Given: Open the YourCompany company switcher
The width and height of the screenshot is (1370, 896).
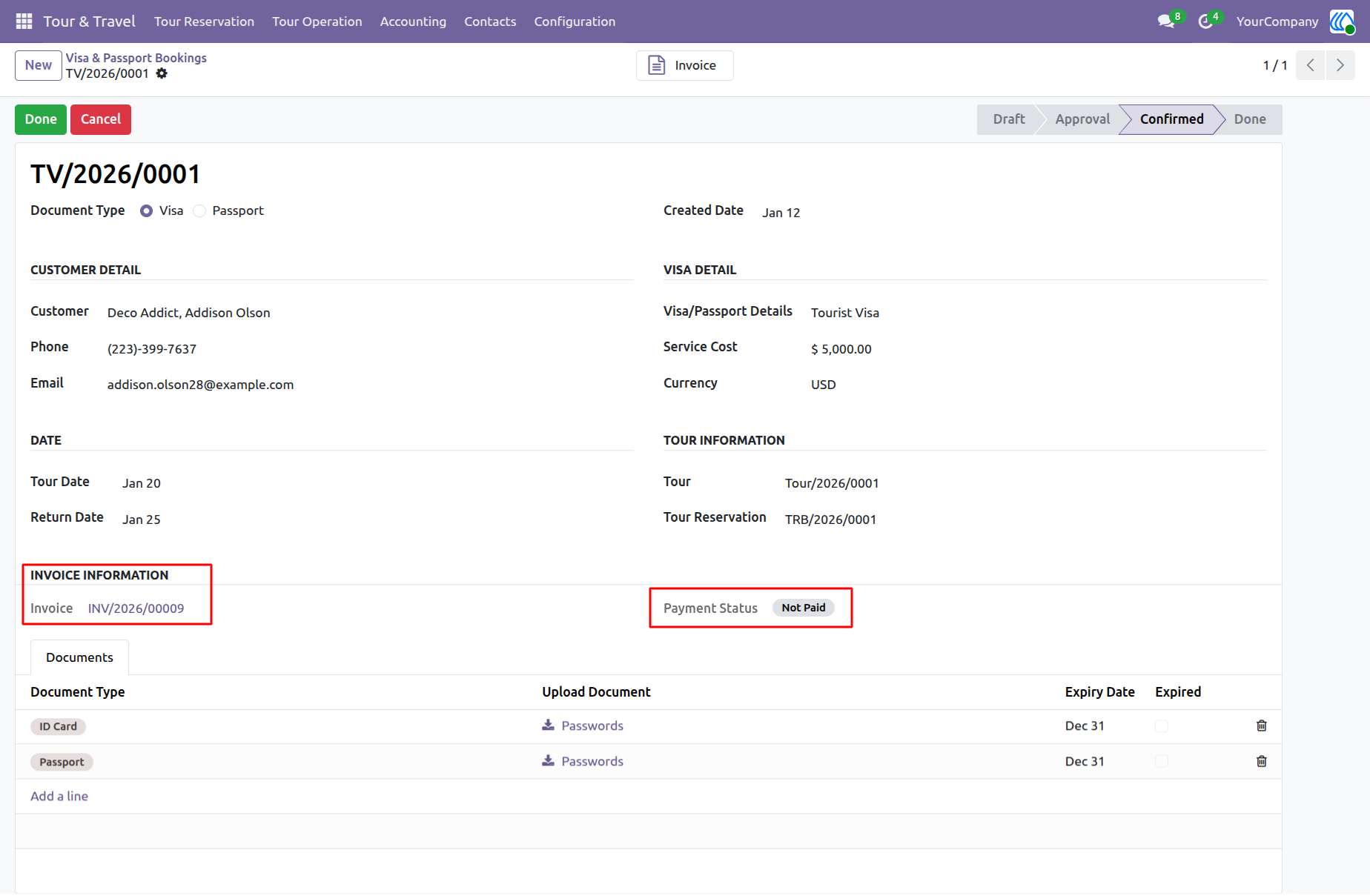Looking at the screenshot, I should pyautogui.click(x=1277, y=21).
